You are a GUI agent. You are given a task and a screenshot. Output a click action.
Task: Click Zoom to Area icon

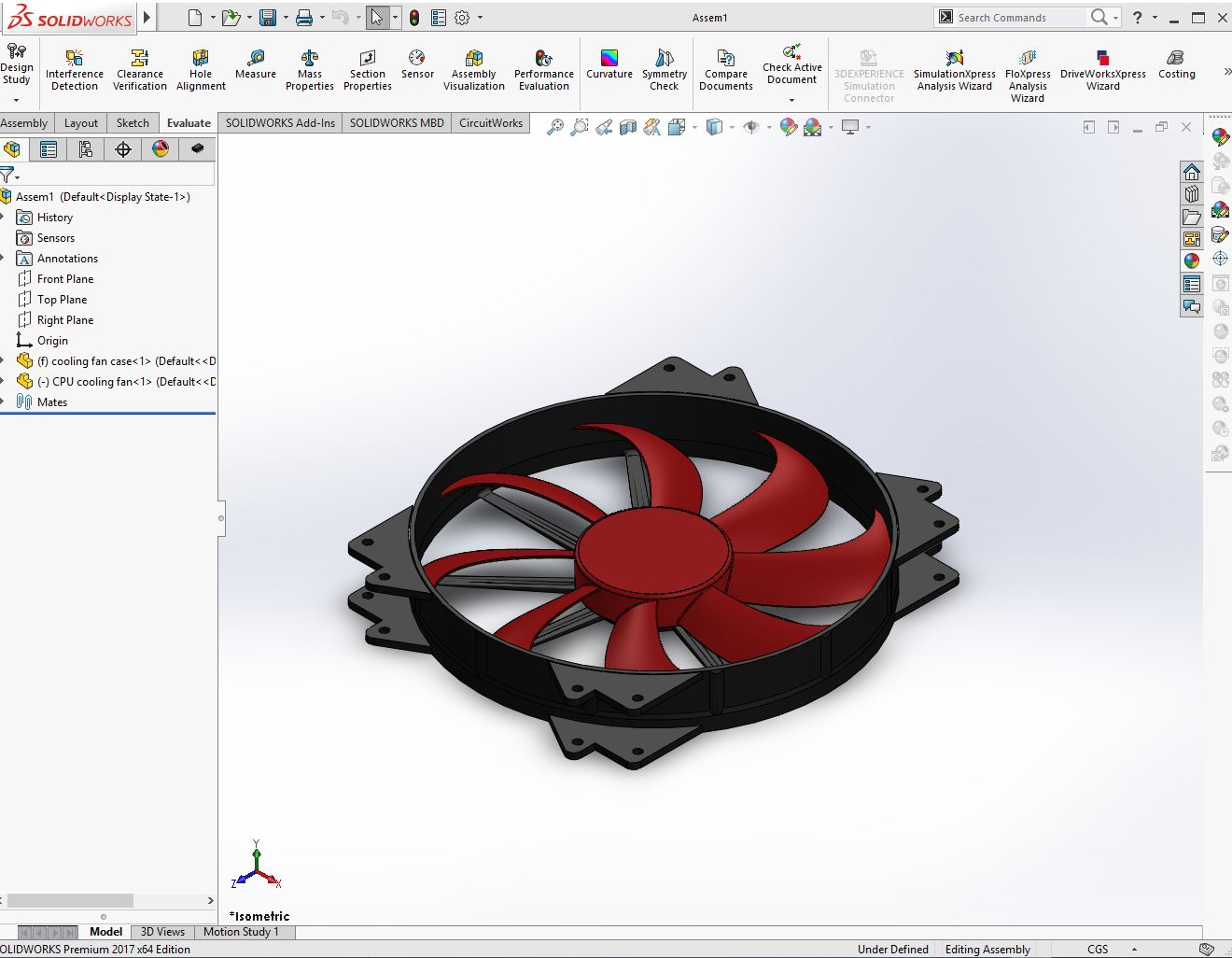580,127
